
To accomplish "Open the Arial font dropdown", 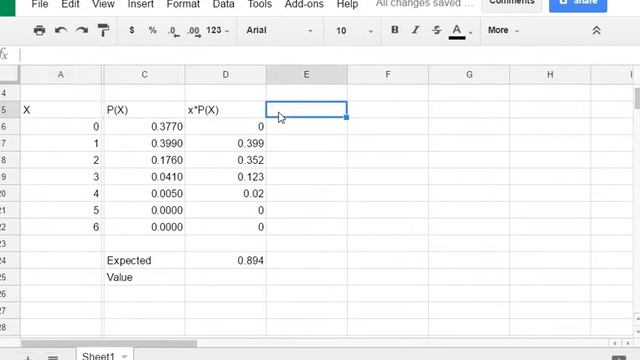I will [x=280, y=31].
